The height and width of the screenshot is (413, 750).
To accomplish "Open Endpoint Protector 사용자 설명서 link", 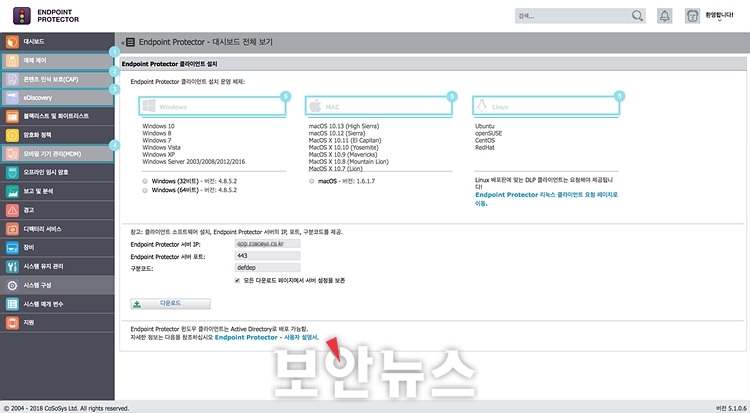I will (x=266, y=337).
